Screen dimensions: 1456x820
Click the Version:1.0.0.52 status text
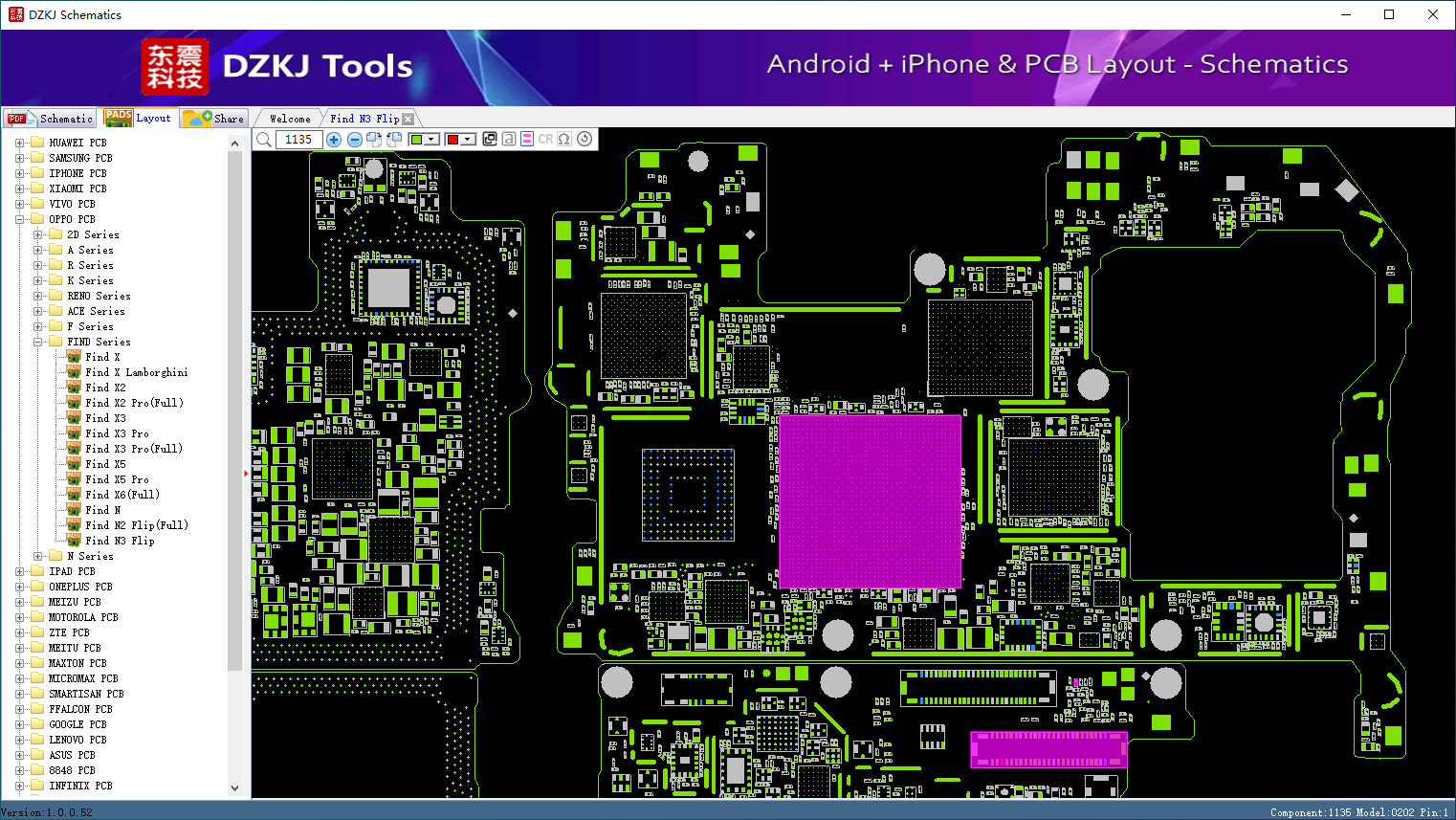(47, 812)
